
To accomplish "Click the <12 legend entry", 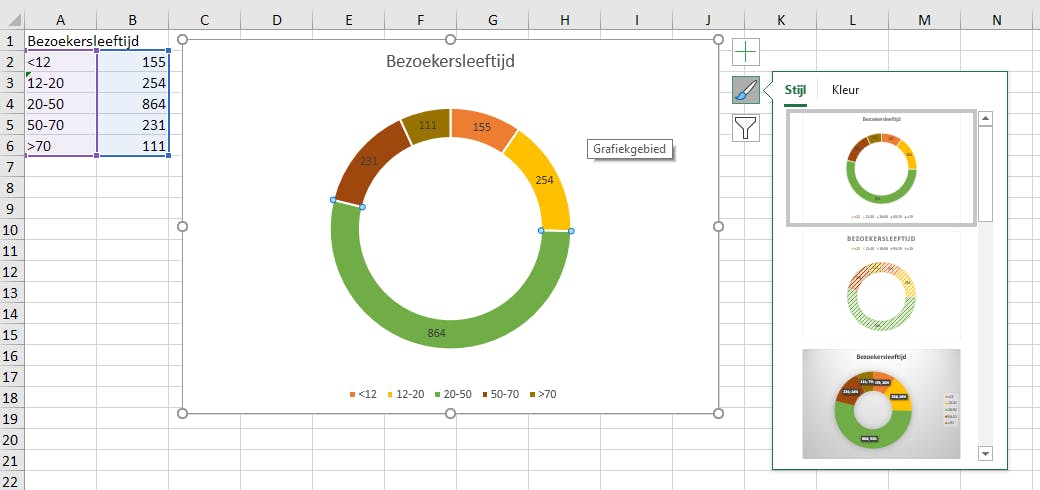I will [x=363, y=394].
